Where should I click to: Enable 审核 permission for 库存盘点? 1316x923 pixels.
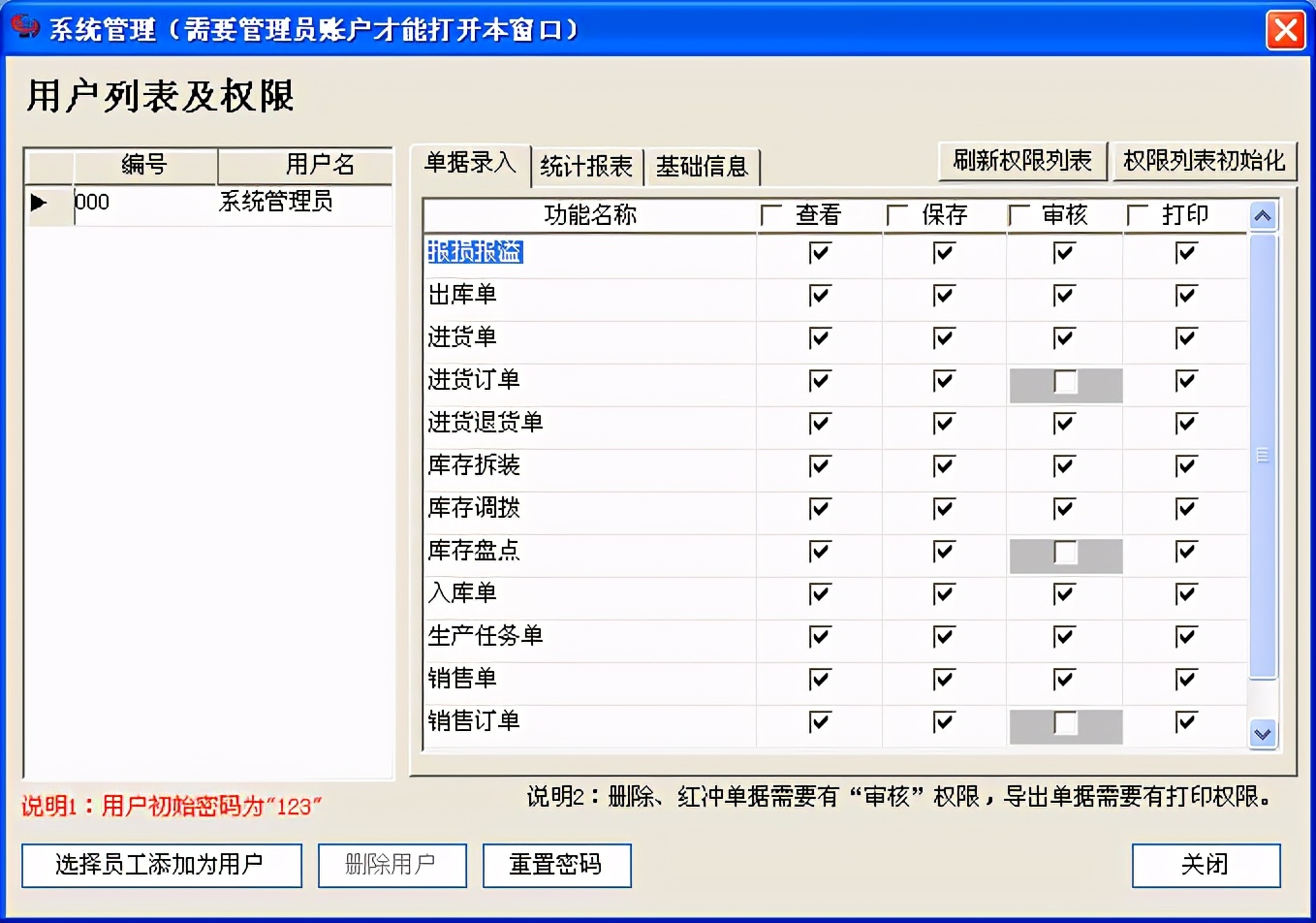1063,552
